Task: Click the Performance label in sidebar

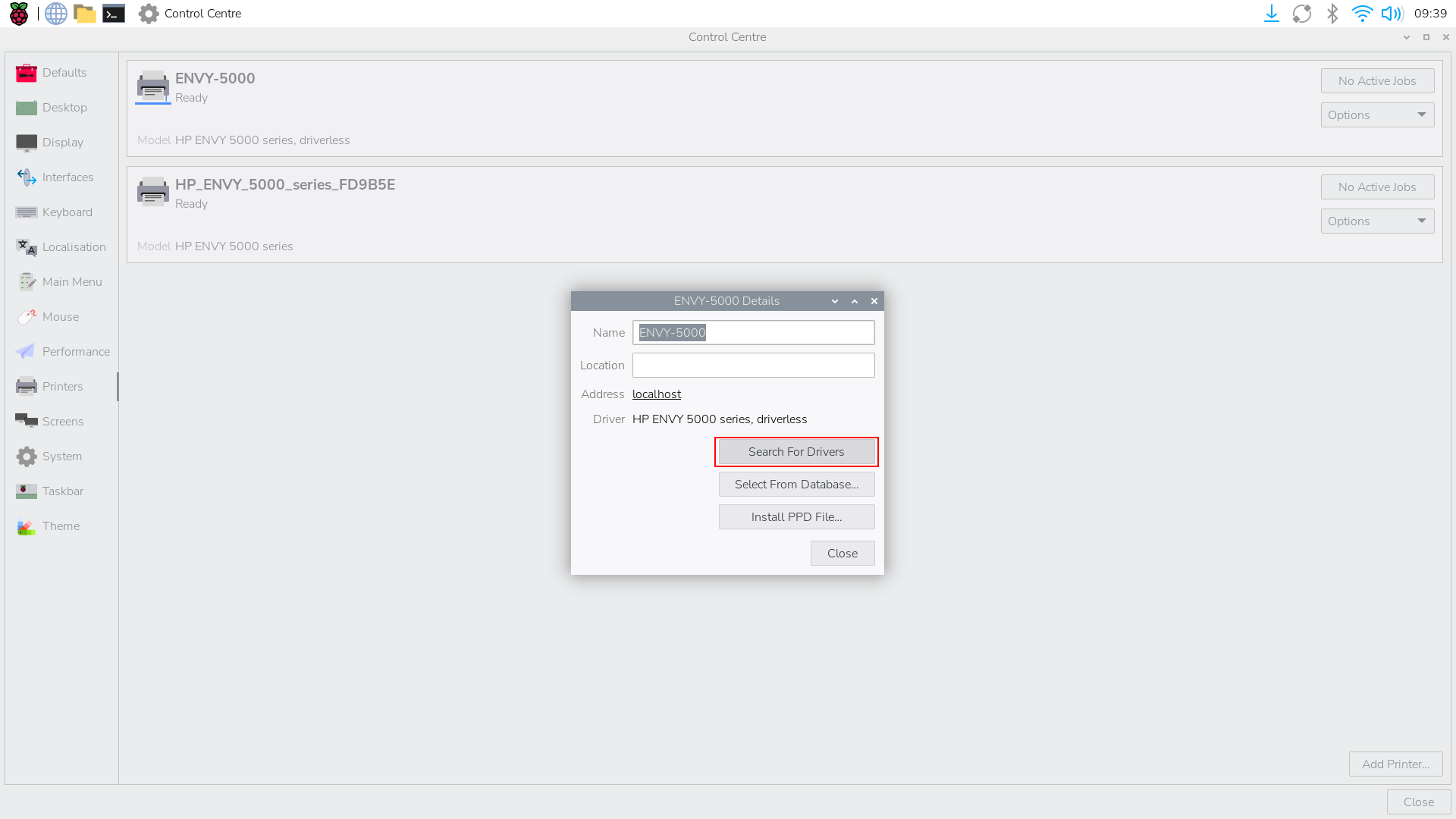Action: 76,352
